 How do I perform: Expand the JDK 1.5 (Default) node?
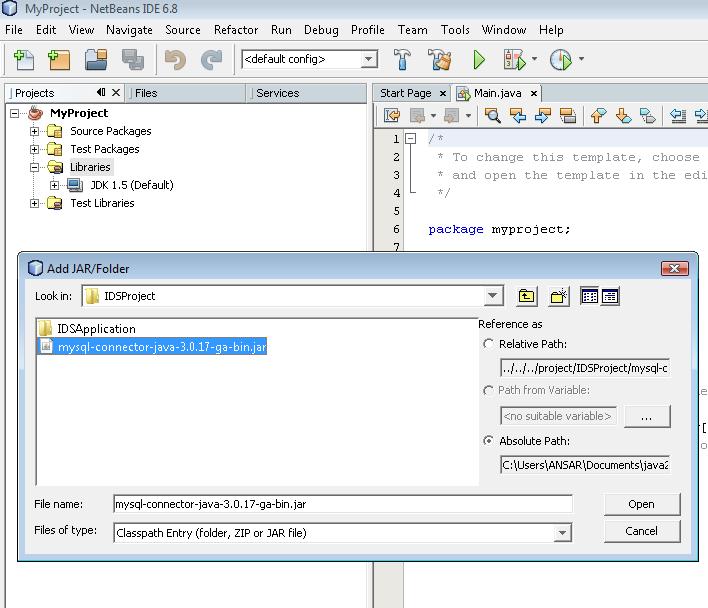[x=54, y=185]
